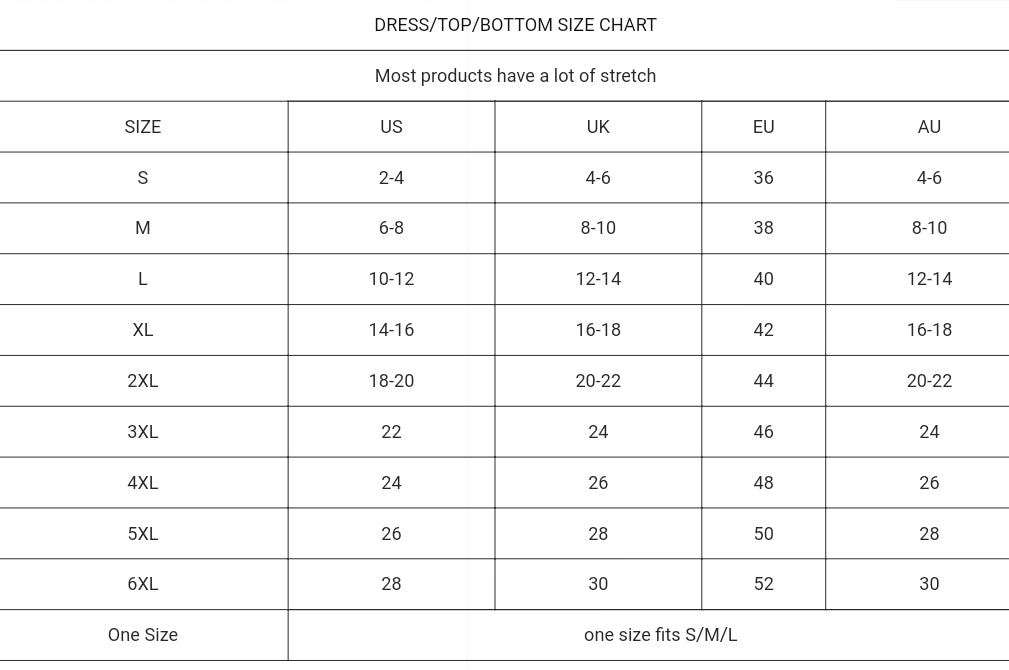
Task: Click EU value 46 for 3XL
Action: (763, 431)
